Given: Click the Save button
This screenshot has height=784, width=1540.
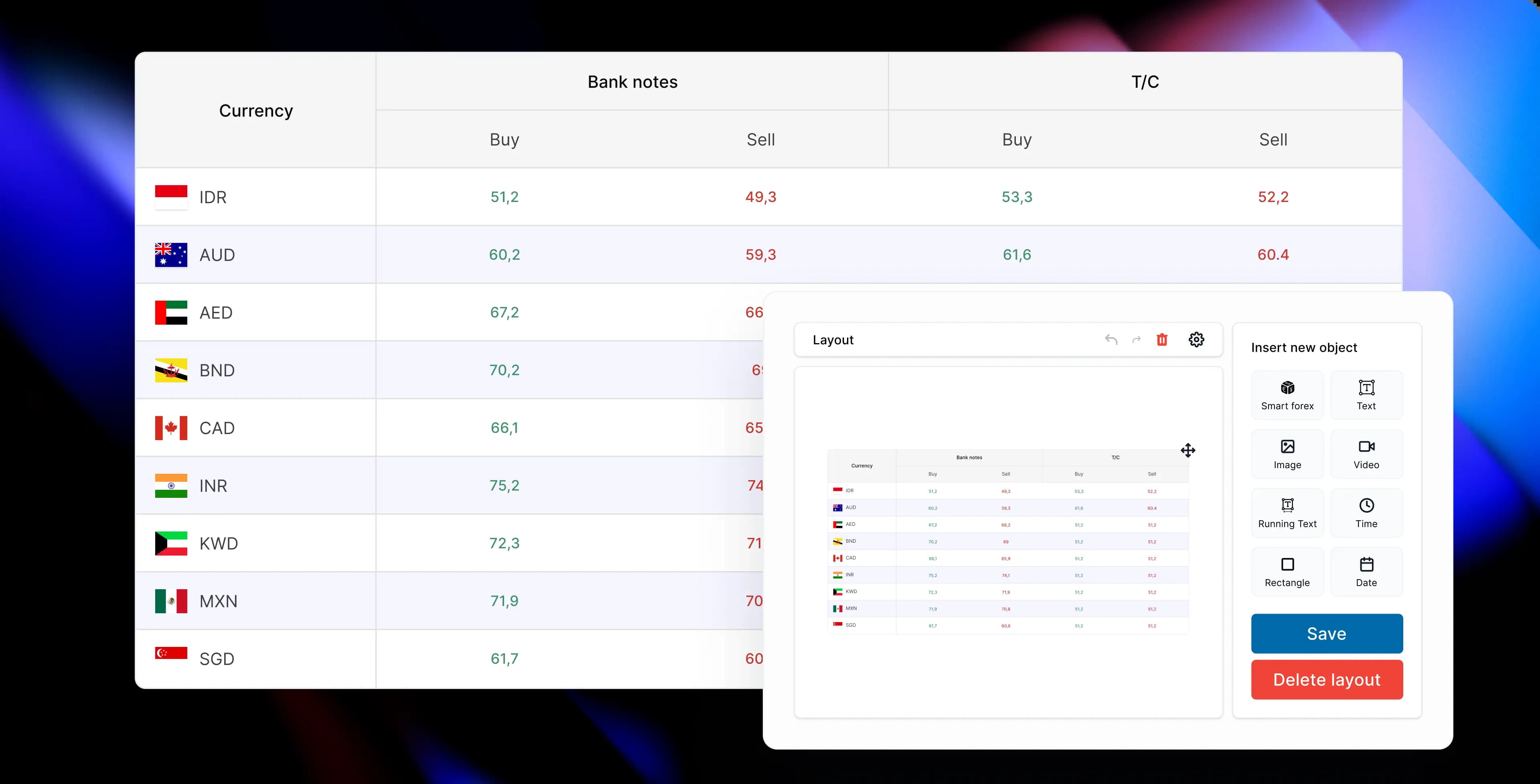Looking at the screenshot, I should point(1327,633).
